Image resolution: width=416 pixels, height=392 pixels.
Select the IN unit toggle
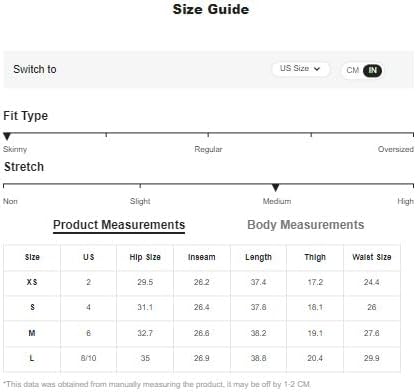click(373, 70)
